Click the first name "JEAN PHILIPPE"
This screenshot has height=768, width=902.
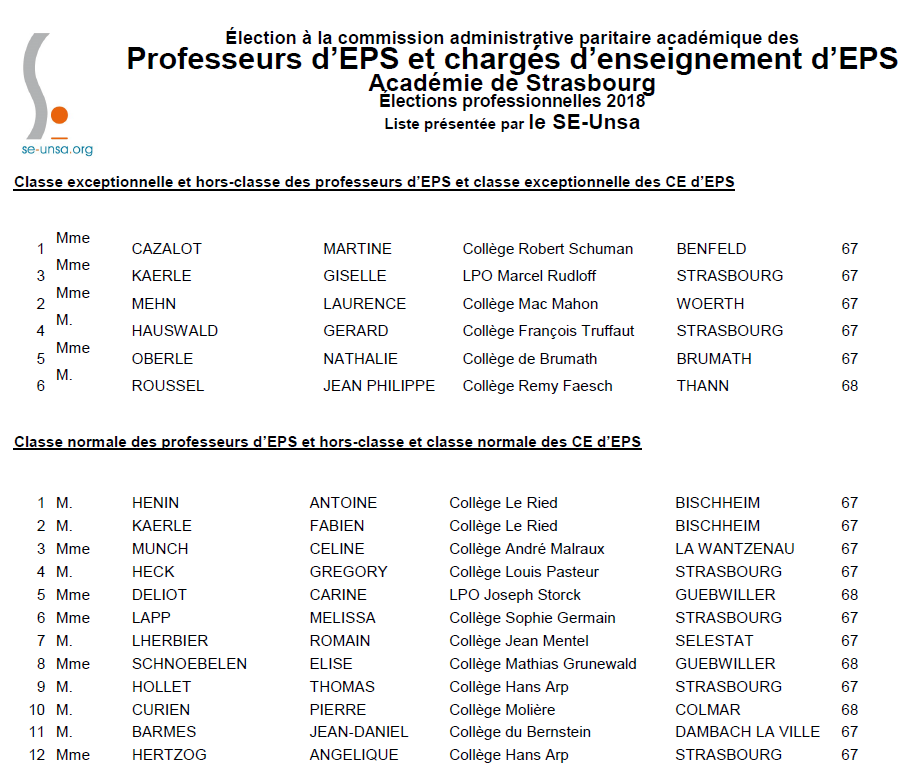[379, 386]
